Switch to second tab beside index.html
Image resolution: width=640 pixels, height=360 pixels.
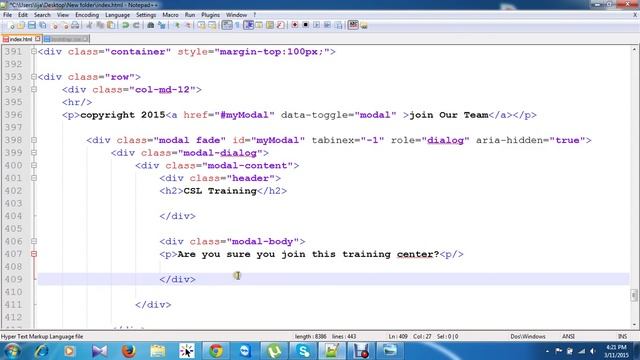pyautogui.click(x=65, y=39)
